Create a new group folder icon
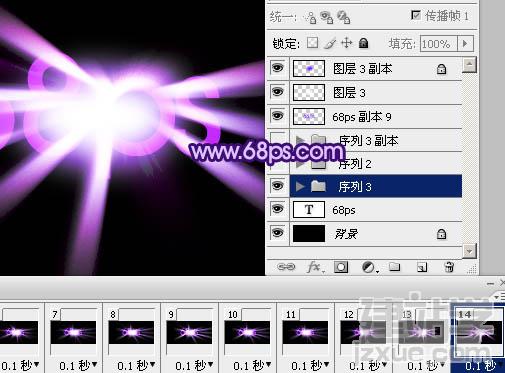 tap(395, 267)
